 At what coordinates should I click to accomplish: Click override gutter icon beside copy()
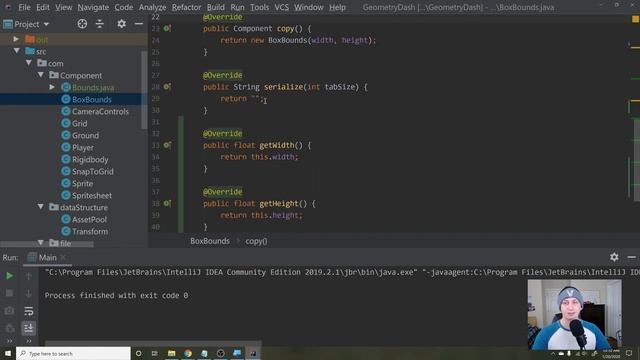click(167, 28)
